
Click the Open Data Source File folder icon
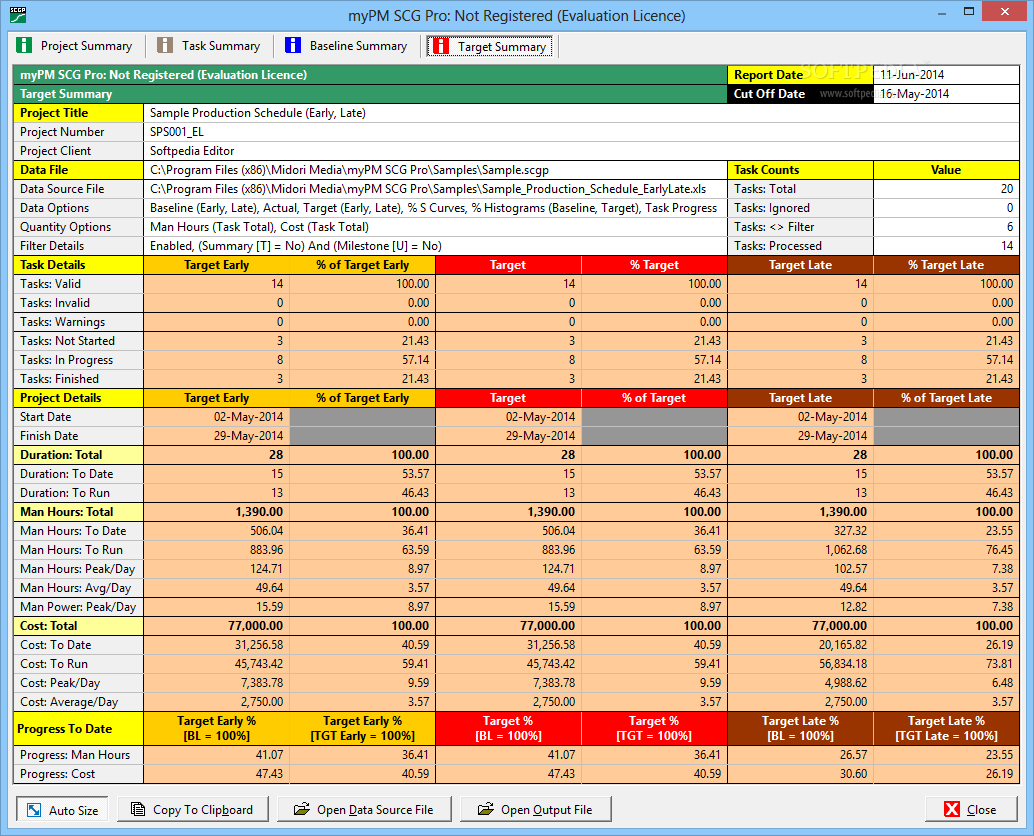pos(301,809)
